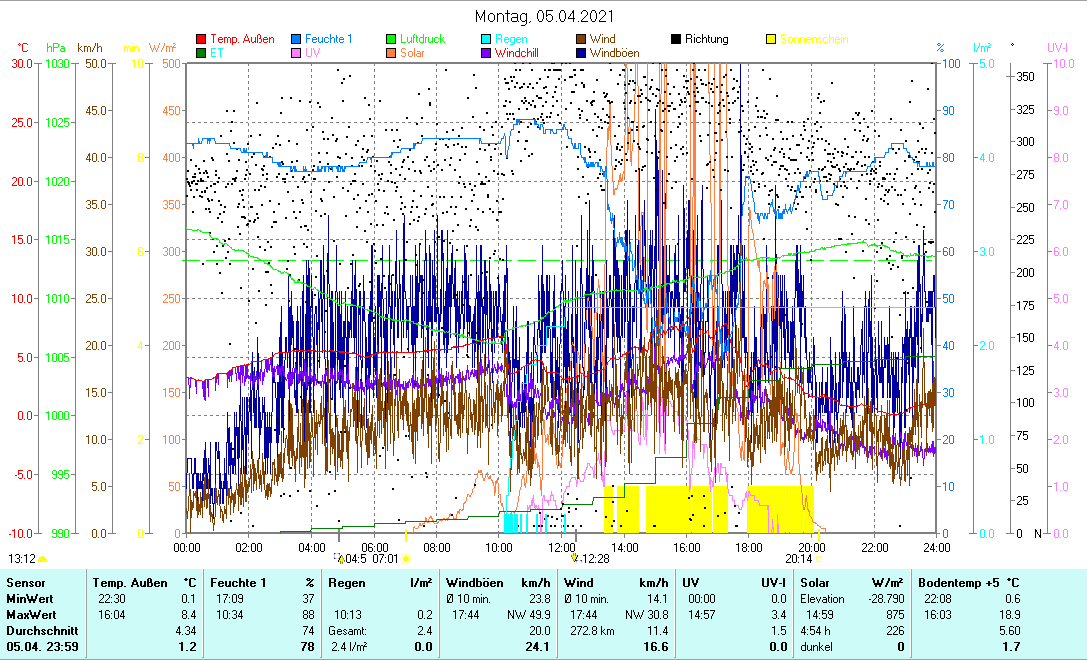Click the brown Wind legend square
The width and height of the screenshot is (1087, 660).
pyautogui.click(x=581, y=40)
